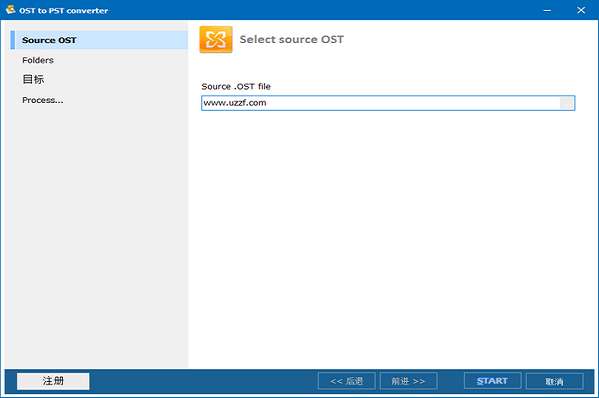Minimize the converter window
The image size is (599, 398).
tap(547, 10)
